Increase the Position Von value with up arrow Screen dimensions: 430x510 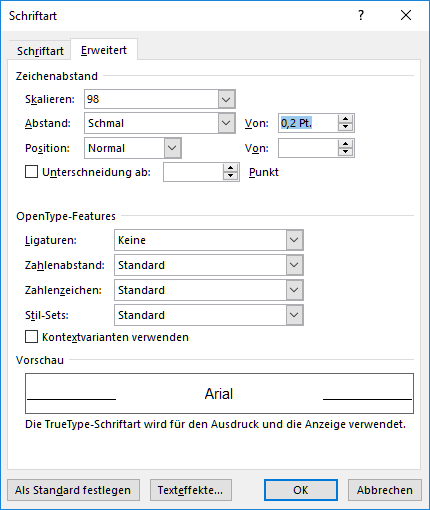(x=345, y=144)
